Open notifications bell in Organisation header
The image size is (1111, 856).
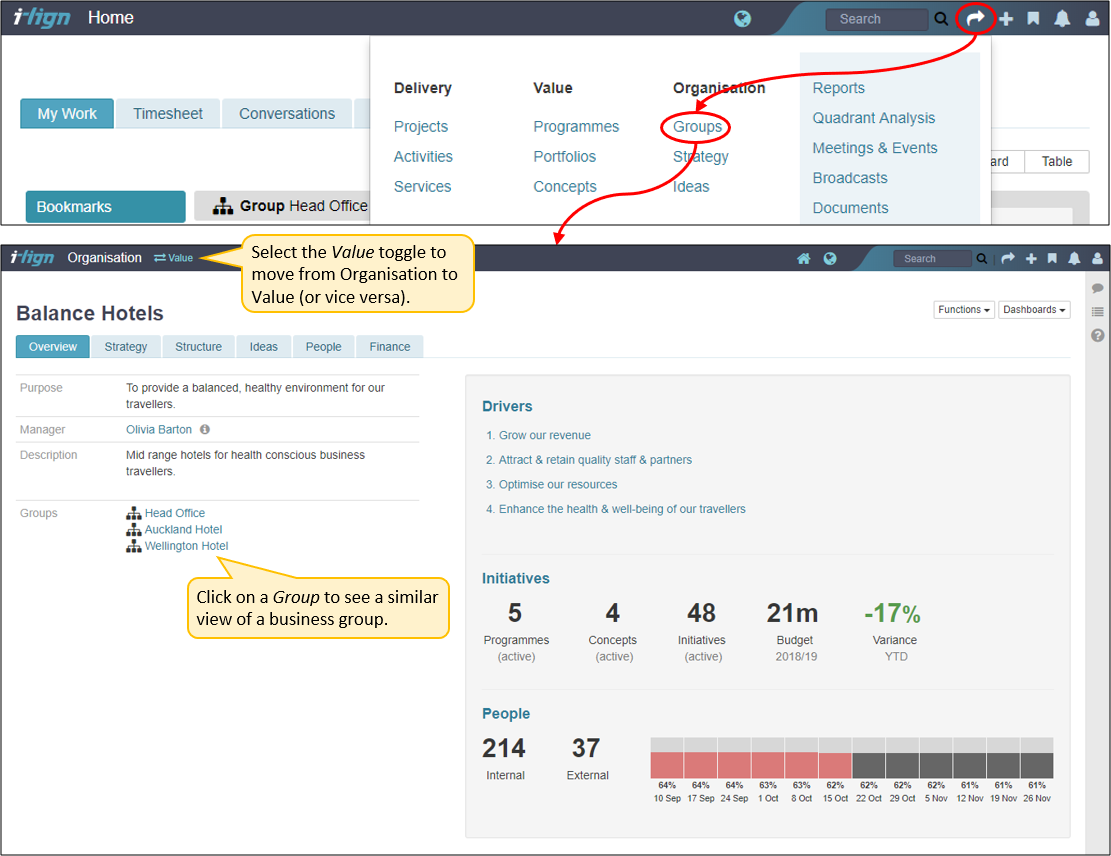tap(1074, 259)
